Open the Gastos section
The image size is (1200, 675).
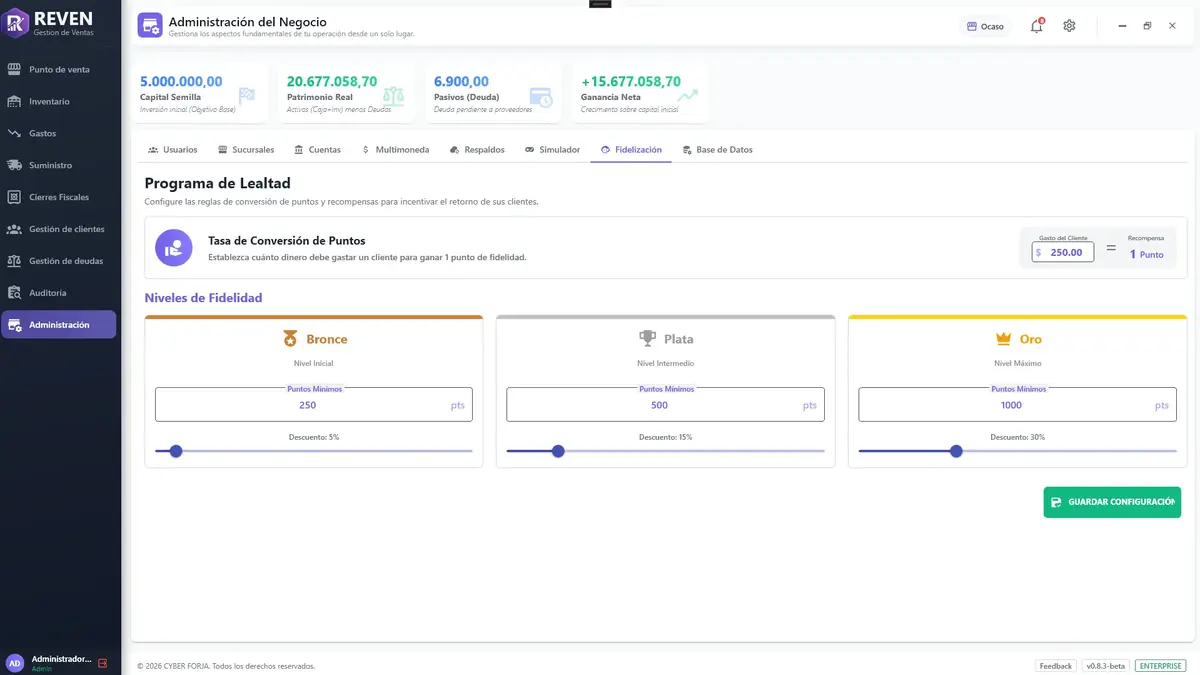(x=59, y=133)
